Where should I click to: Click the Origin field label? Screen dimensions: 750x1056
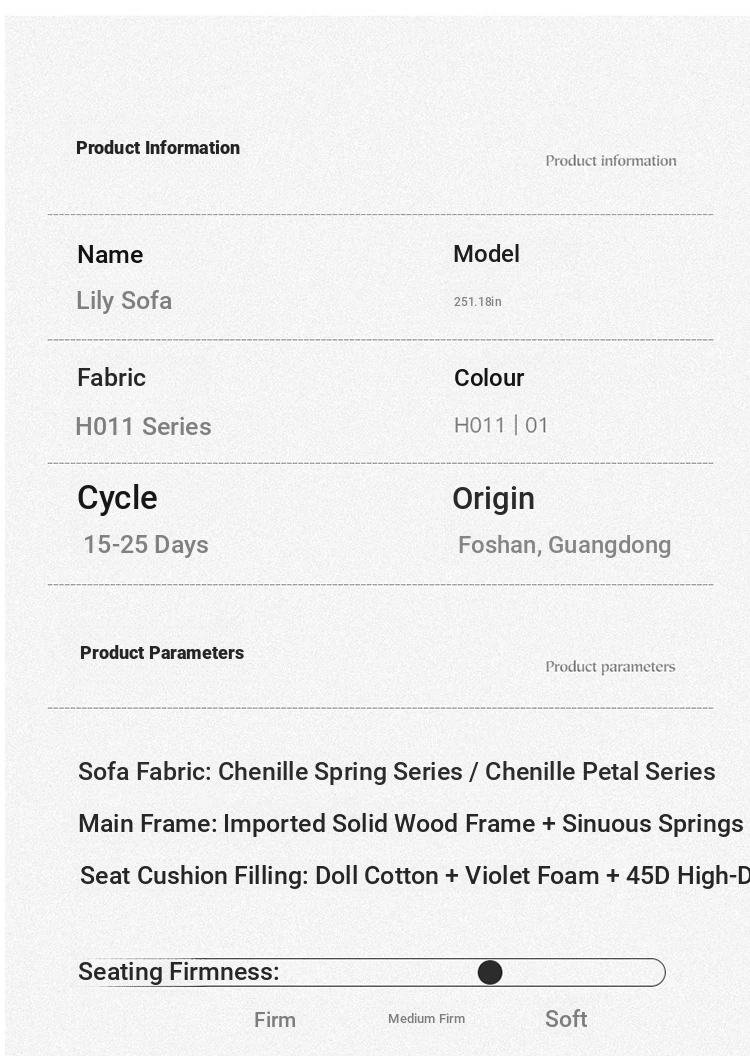(x=493, y=499)
